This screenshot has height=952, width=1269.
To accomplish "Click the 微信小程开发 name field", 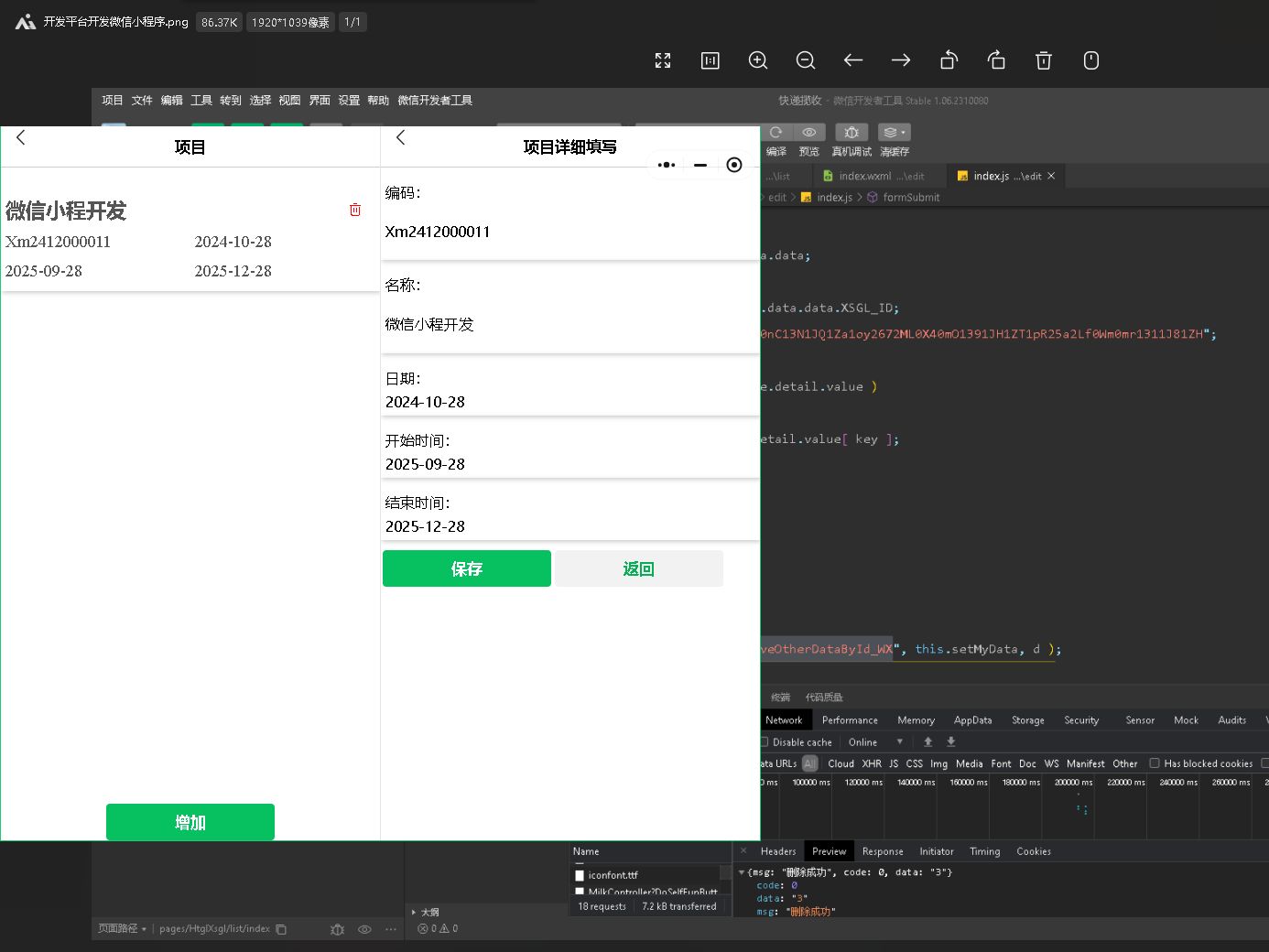I will point(569,324).
